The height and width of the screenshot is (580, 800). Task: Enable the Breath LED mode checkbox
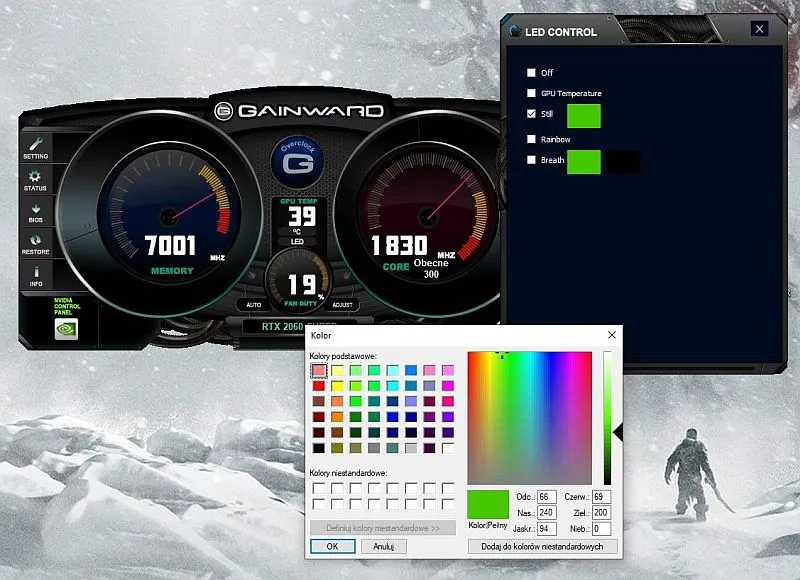(532, 160)
